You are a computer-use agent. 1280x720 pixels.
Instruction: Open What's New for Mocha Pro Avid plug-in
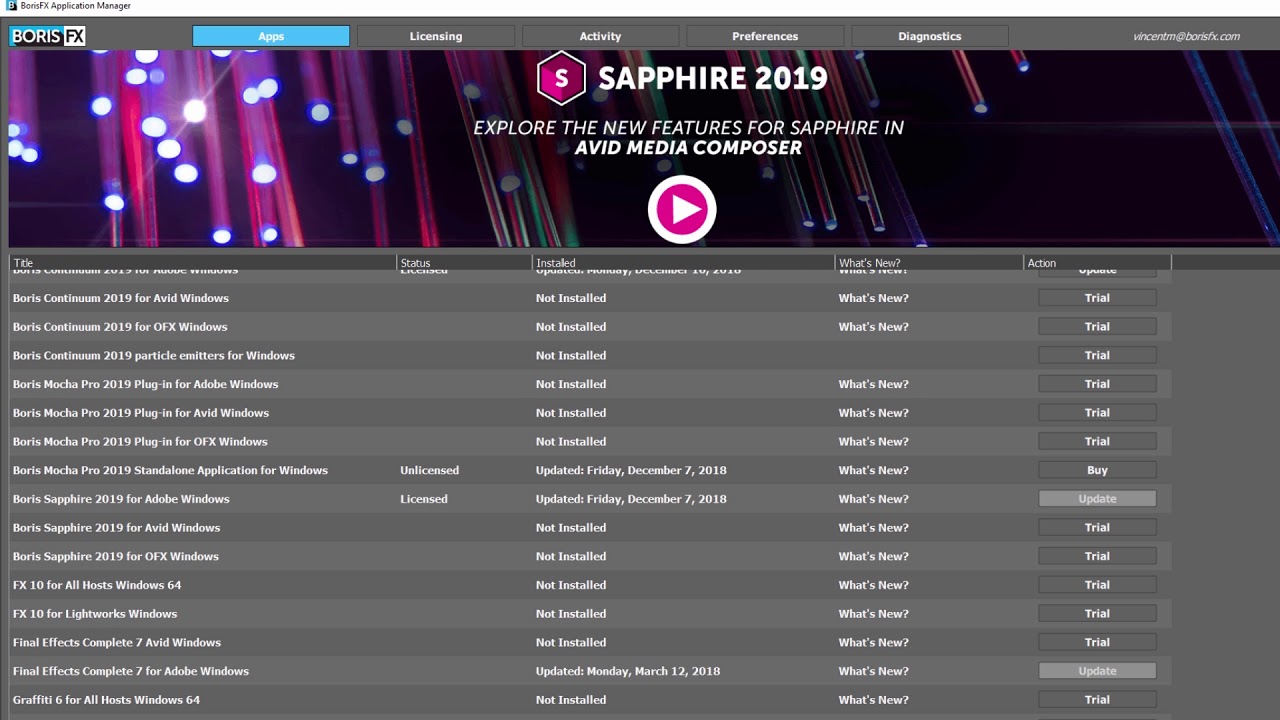pyautogui.click(x=873, y=413)
